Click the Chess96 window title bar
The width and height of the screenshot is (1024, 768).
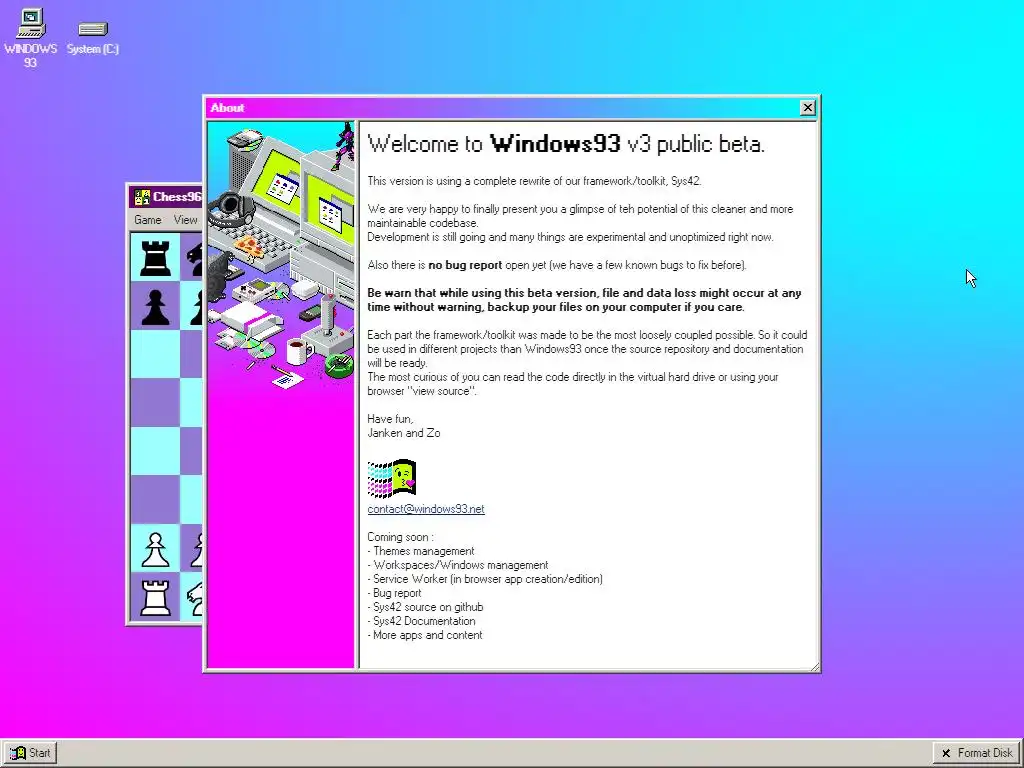coord(165,197)
